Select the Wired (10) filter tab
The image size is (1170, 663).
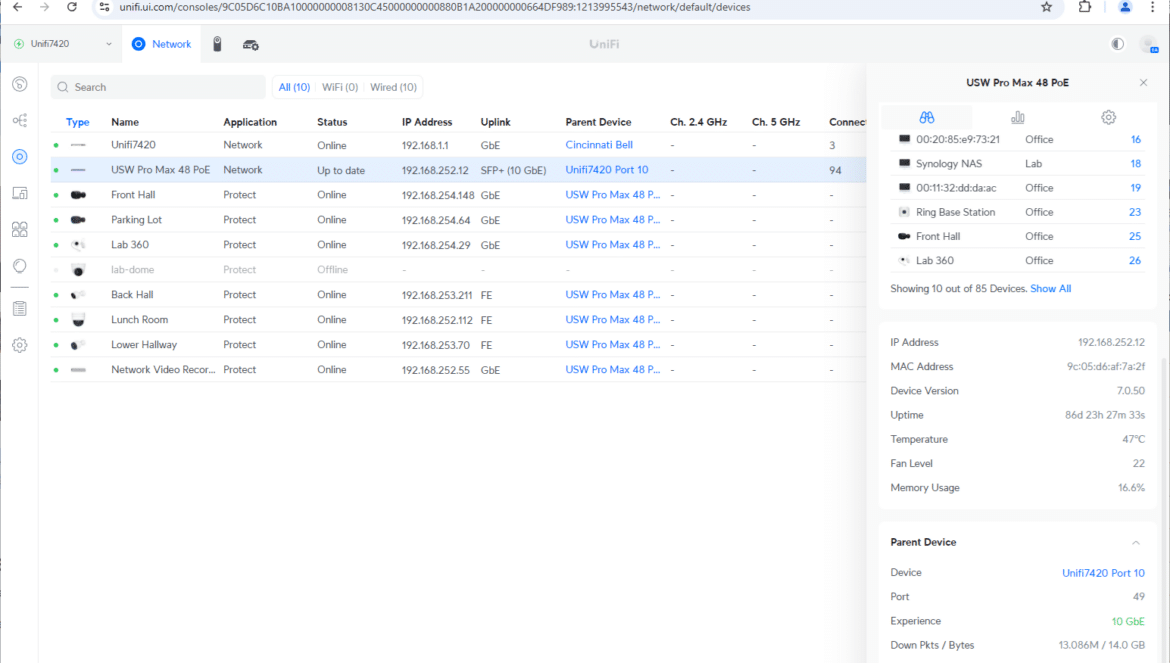393,87
